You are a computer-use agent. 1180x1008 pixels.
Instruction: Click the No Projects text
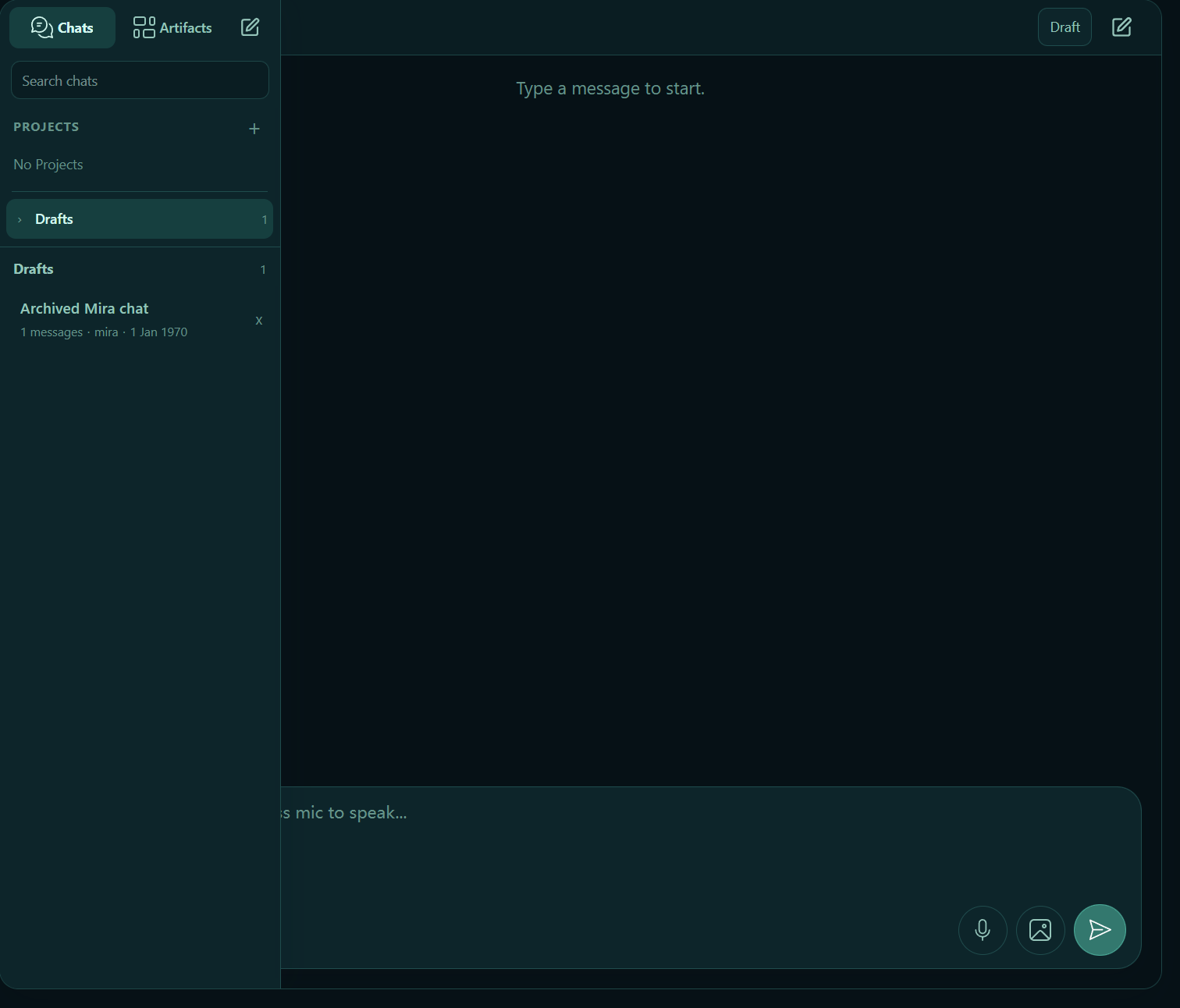coord(48,165)
